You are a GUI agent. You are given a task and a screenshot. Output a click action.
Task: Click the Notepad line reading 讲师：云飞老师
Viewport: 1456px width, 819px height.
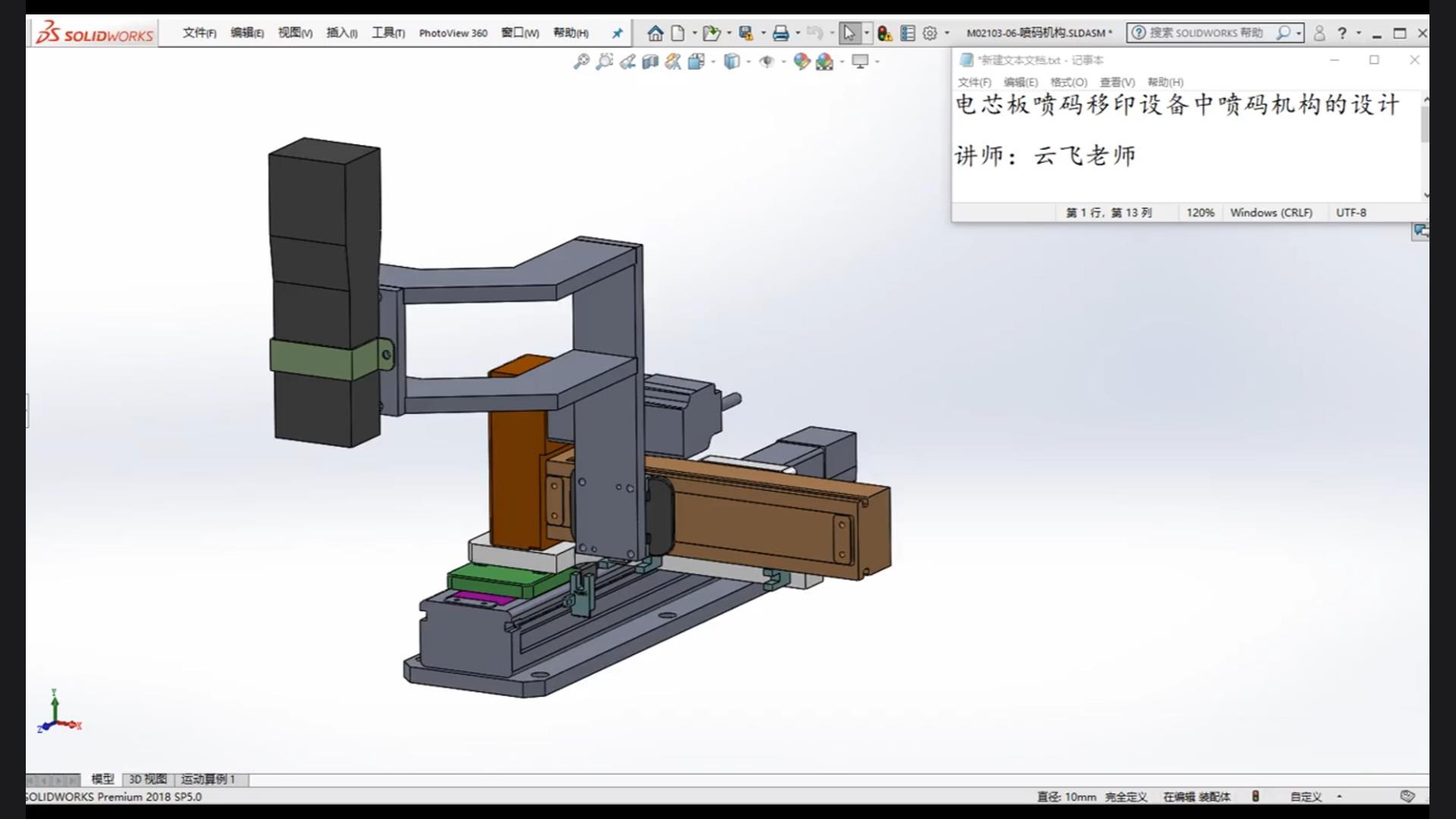[1046, 155]
